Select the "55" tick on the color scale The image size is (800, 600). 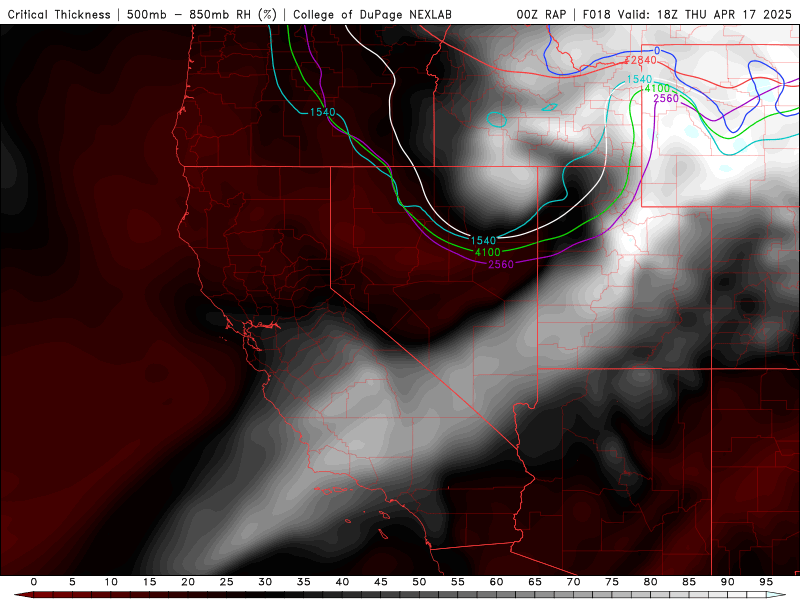click(x=458, y=582)
